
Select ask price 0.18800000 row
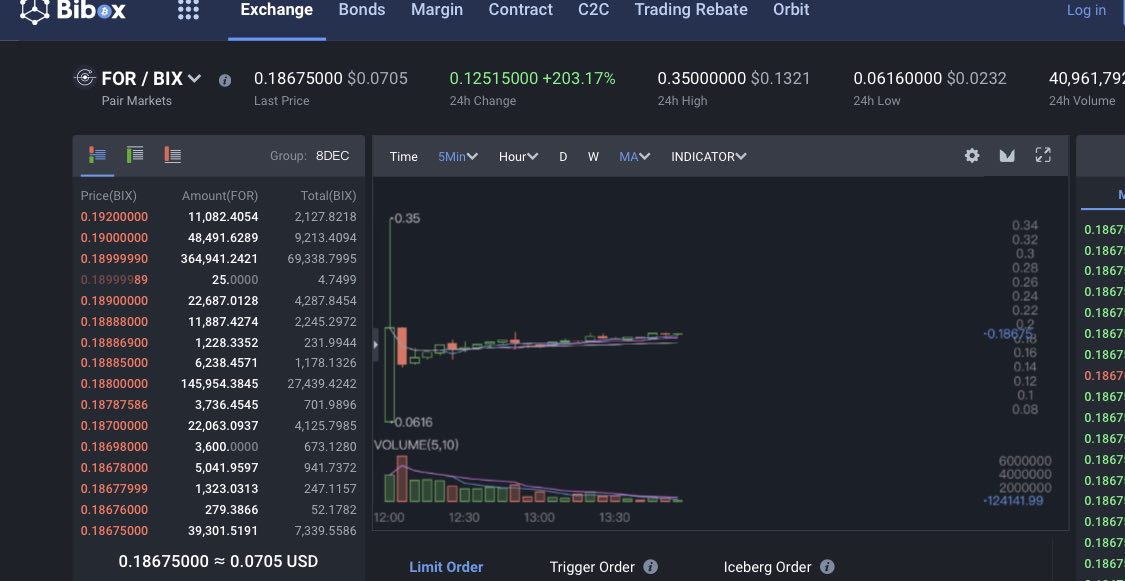point(218,384)
